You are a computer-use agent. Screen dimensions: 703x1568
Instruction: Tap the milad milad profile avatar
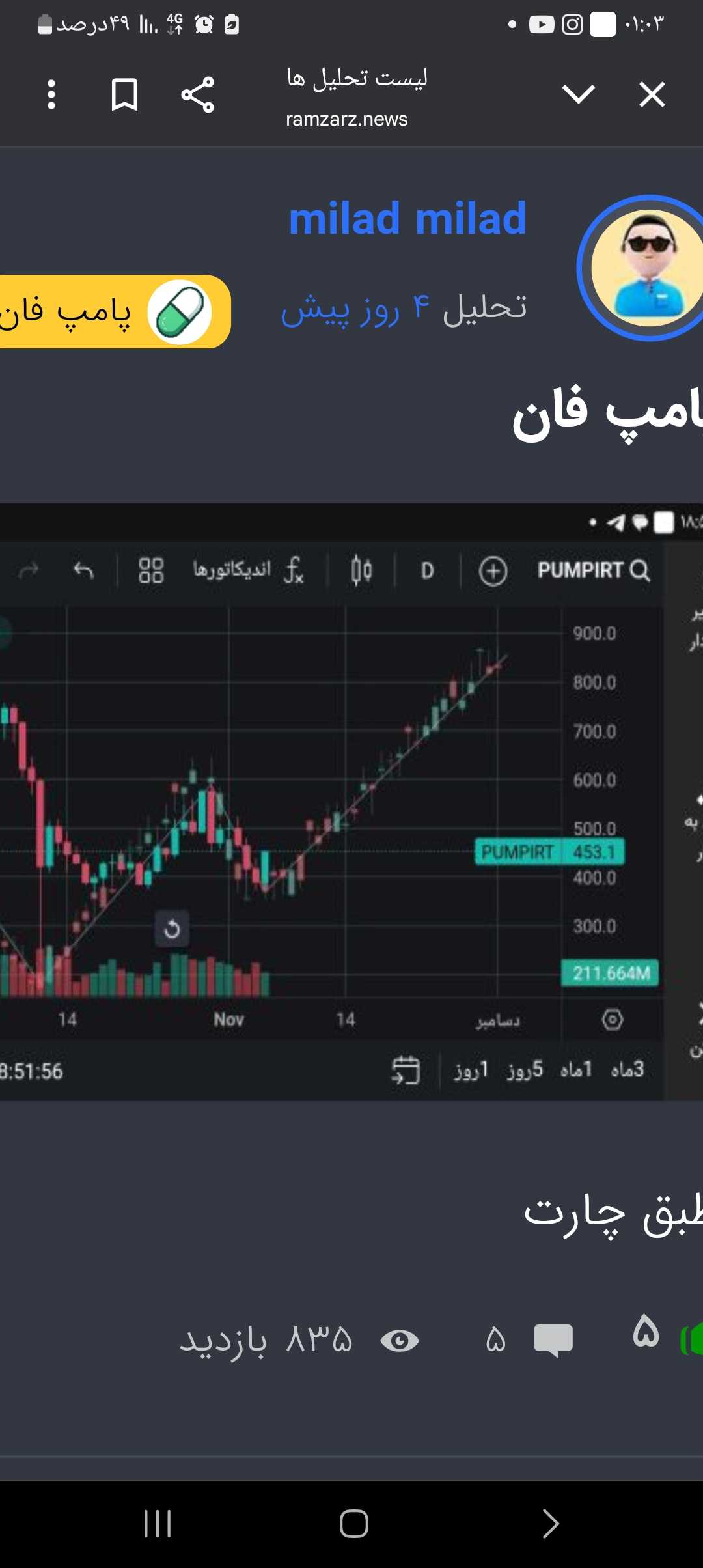tap(646, 268)
